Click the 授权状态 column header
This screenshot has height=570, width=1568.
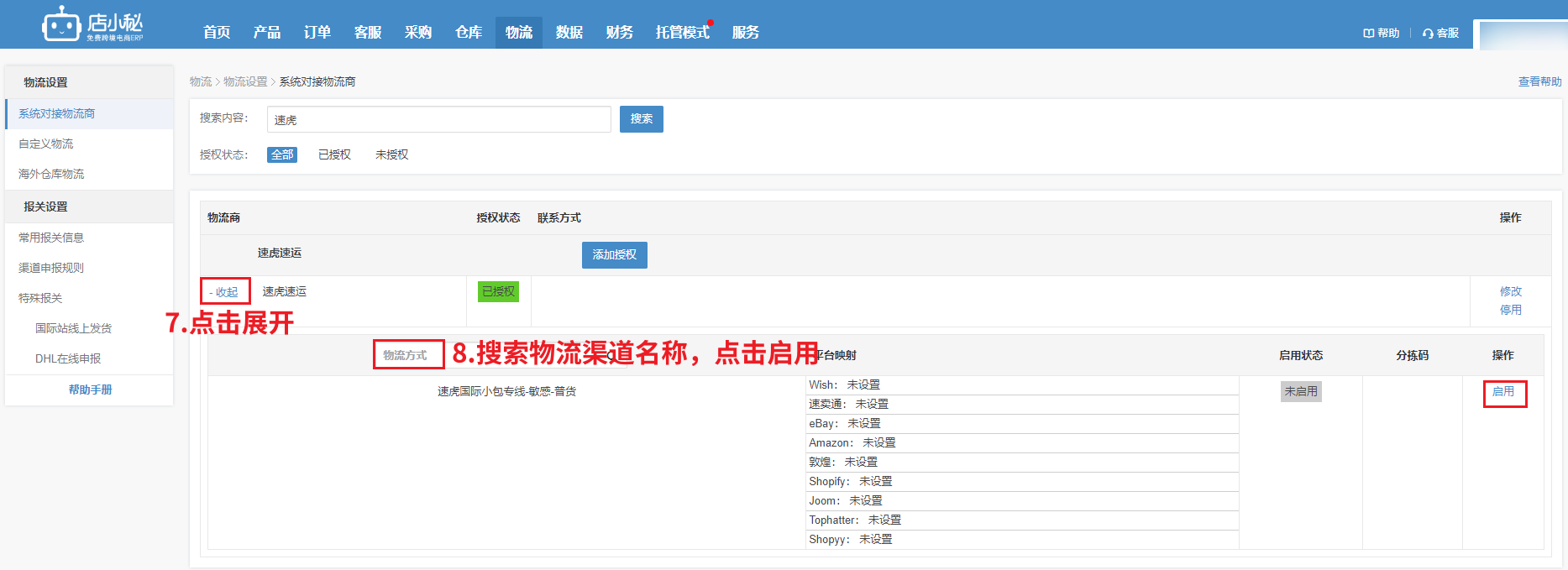coord(498,217)
